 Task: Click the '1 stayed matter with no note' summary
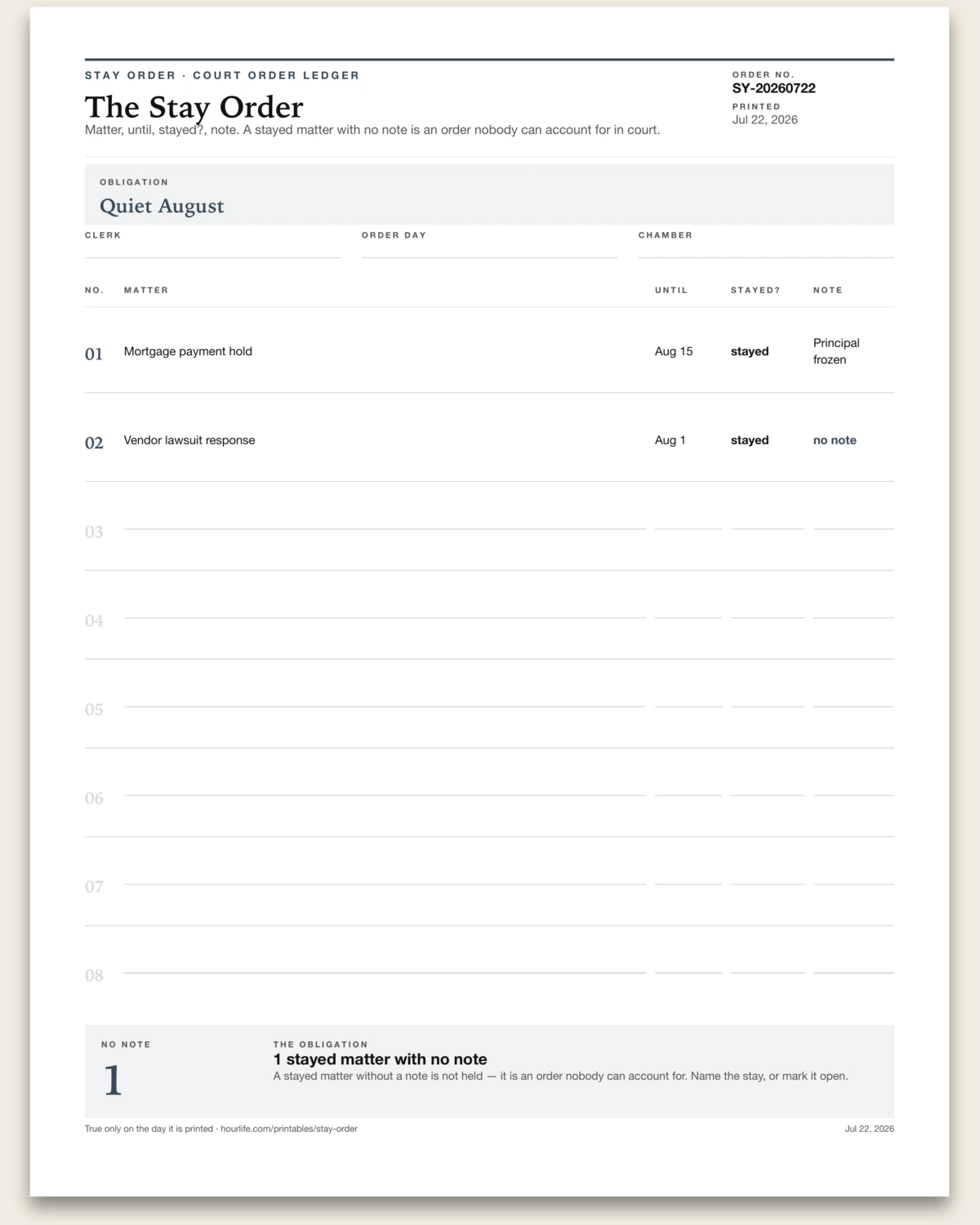[x=380, y=1059]
